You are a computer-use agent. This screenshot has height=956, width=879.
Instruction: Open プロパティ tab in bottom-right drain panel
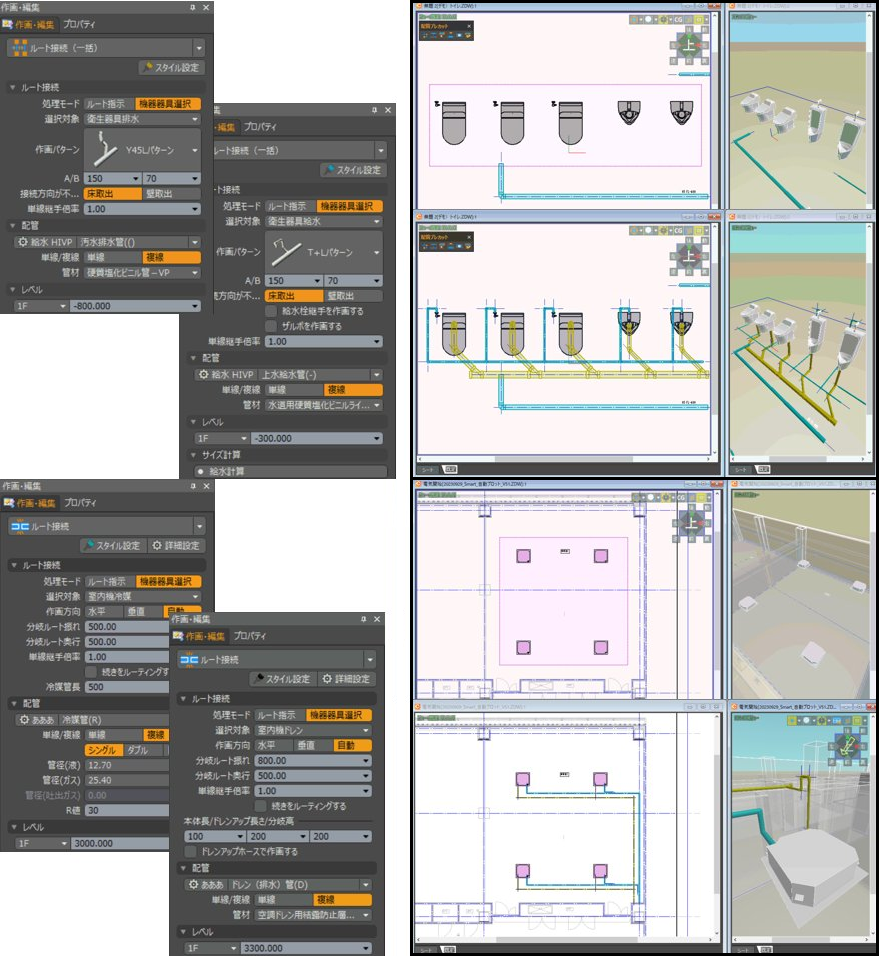(250, 636)
